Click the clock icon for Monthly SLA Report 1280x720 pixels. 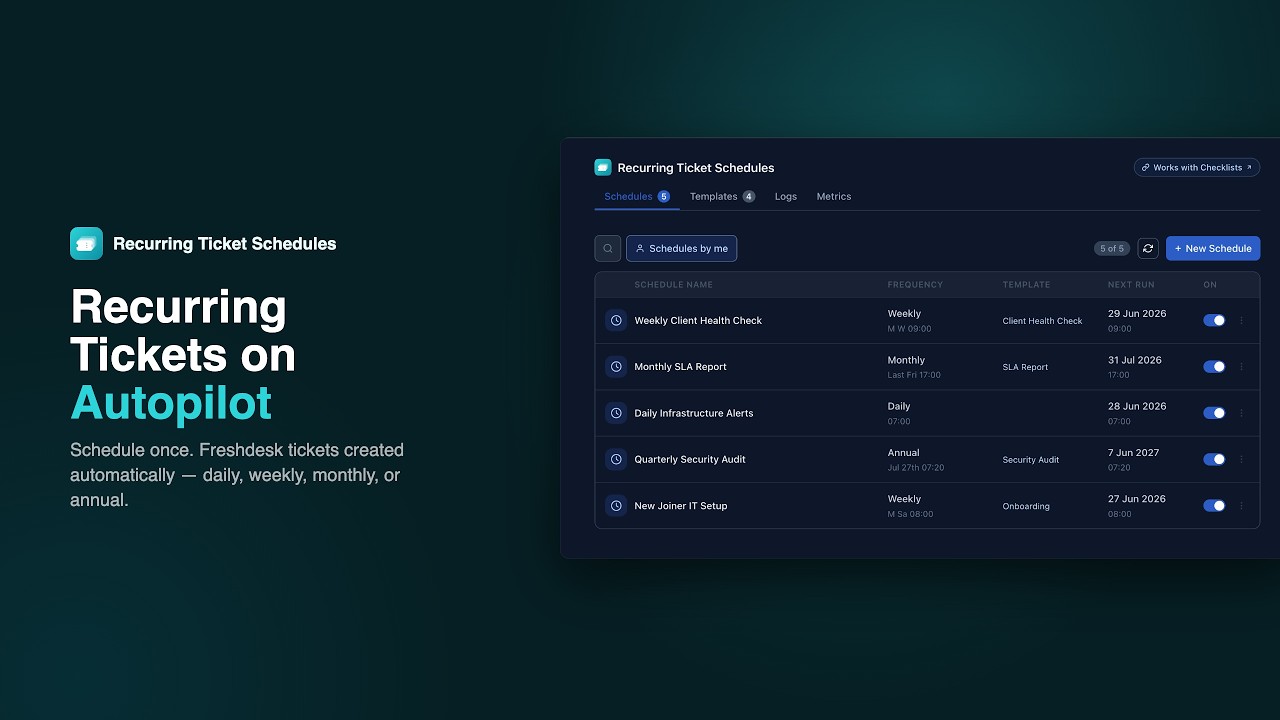[x=616, y=366]
